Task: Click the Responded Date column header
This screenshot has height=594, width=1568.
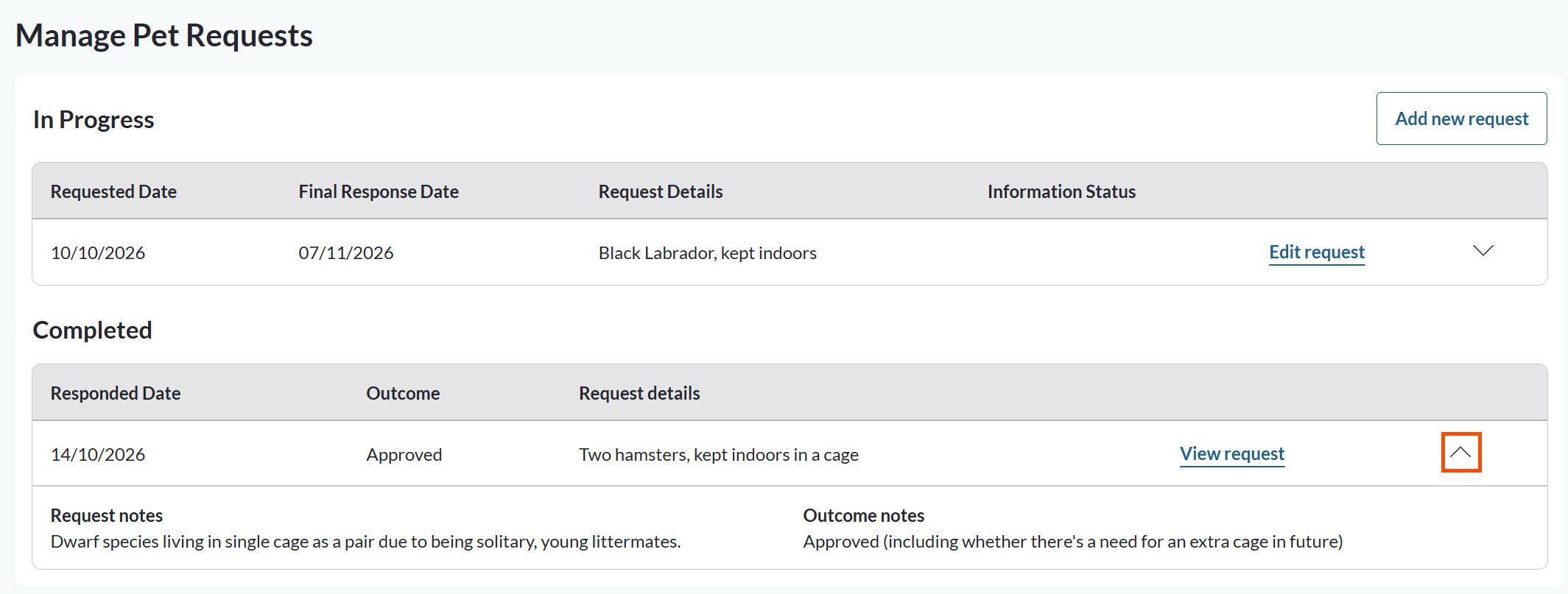Action: [x=116, y=393]
